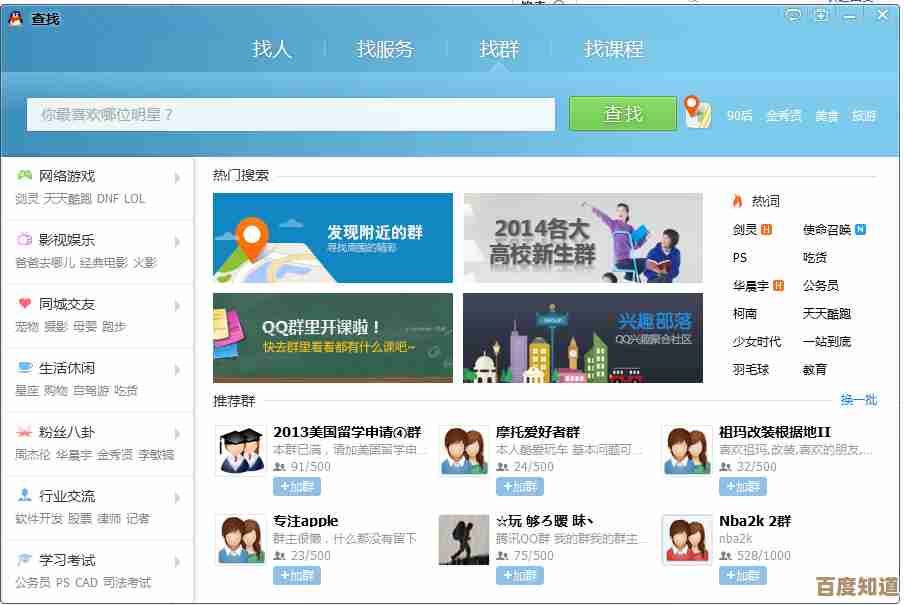
Task: Click the 影视娱乐 TV icon
Action: (24, 240)
